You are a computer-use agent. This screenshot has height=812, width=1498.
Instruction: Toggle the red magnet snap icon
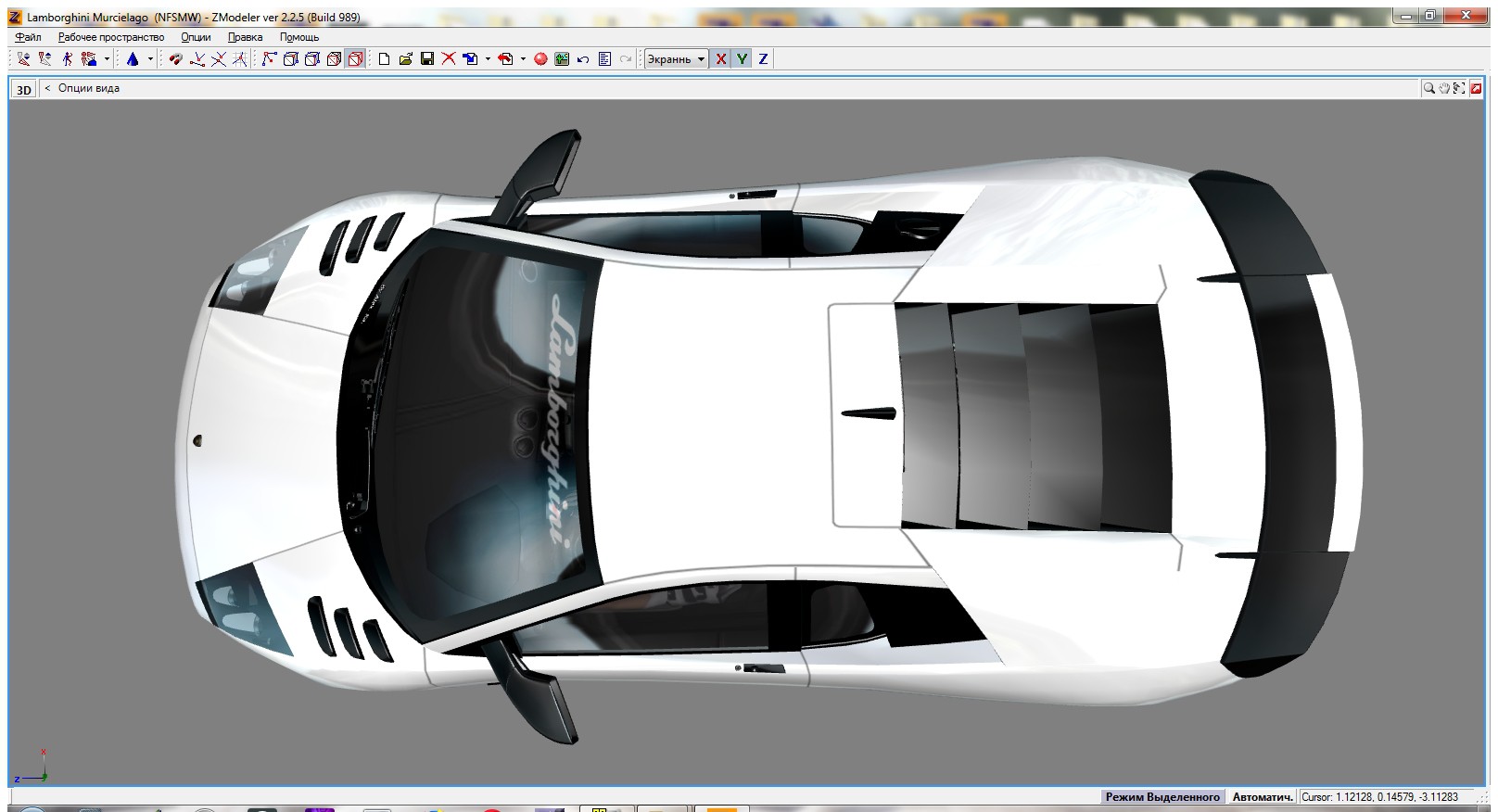click(x=175, y=59)
